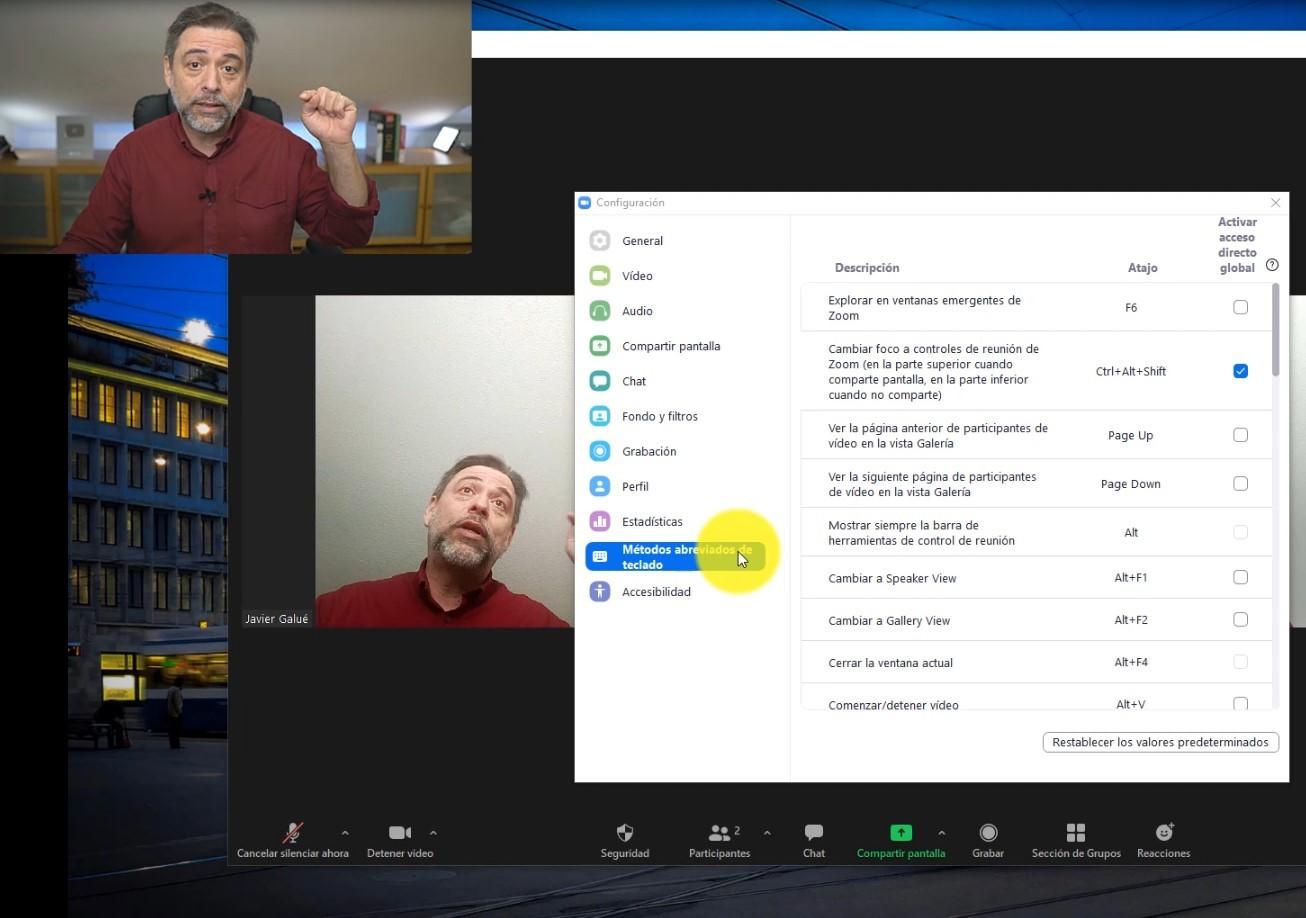Click Restablecer los valores predeterminados button

pos(1160,742)
